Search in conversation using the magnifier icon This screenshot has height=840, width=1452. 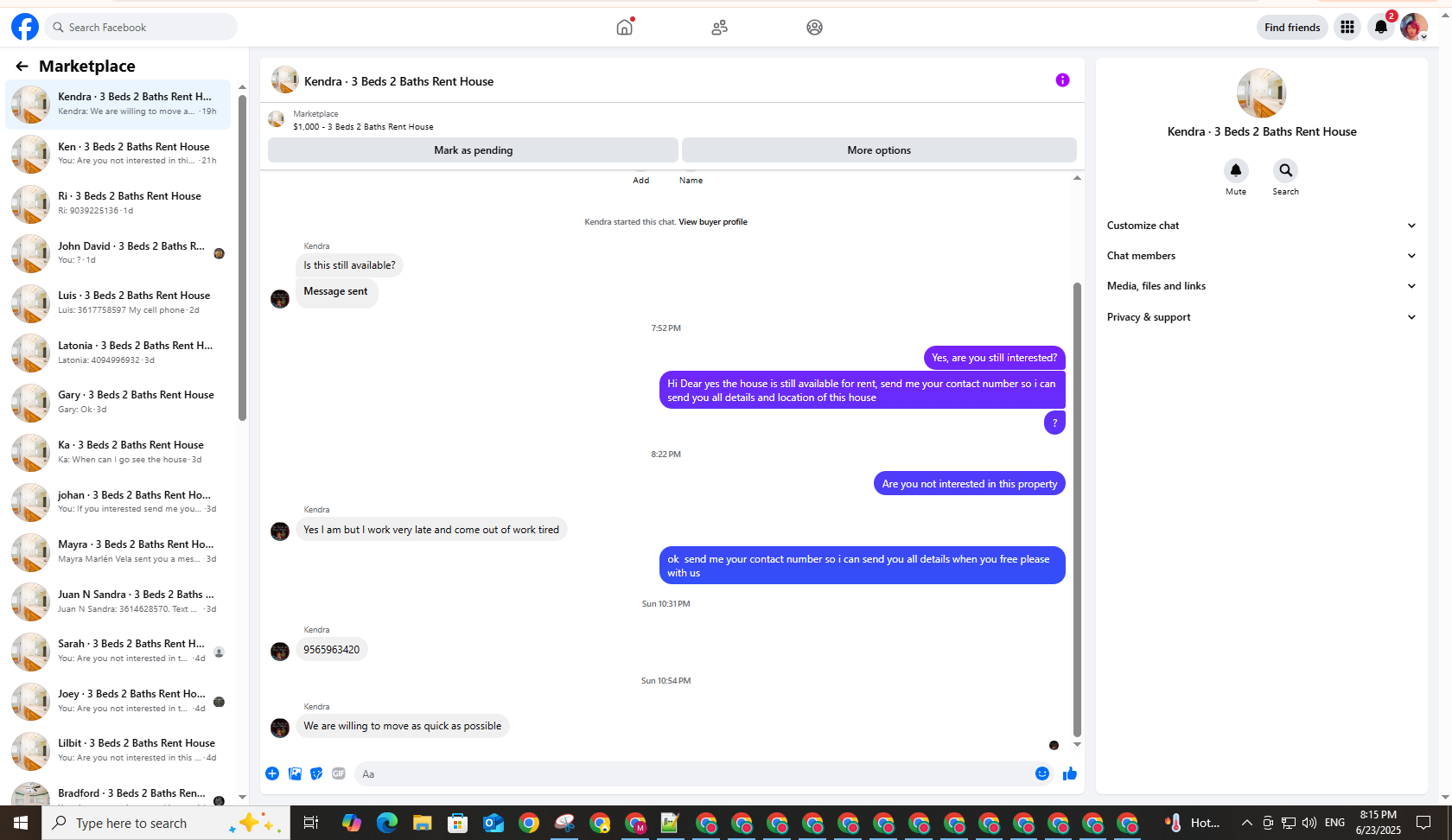coord(1285,170)
